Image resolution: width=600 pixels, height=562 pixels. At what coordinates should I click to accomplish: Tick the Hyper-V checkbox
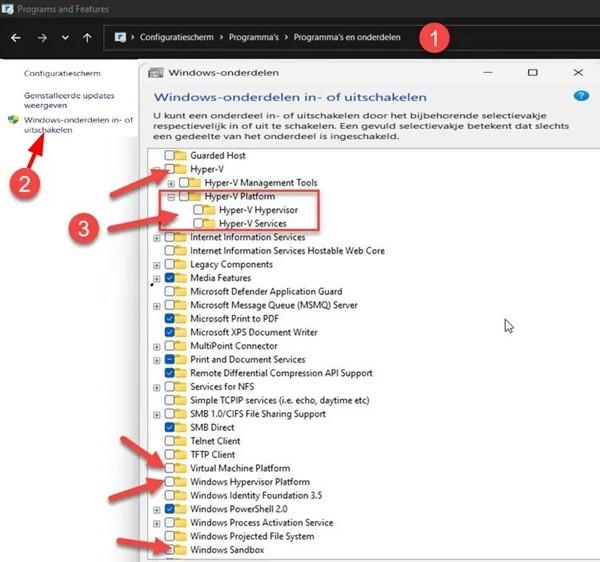click(x=170, y=169)
